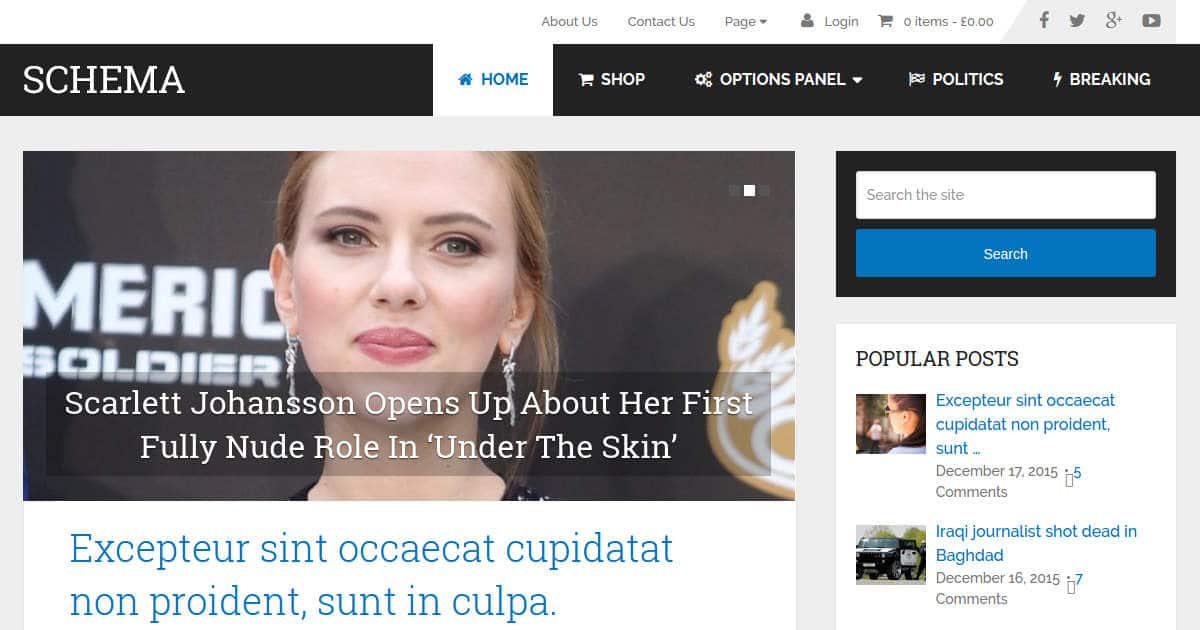Click the Login link

pos(841,21)
